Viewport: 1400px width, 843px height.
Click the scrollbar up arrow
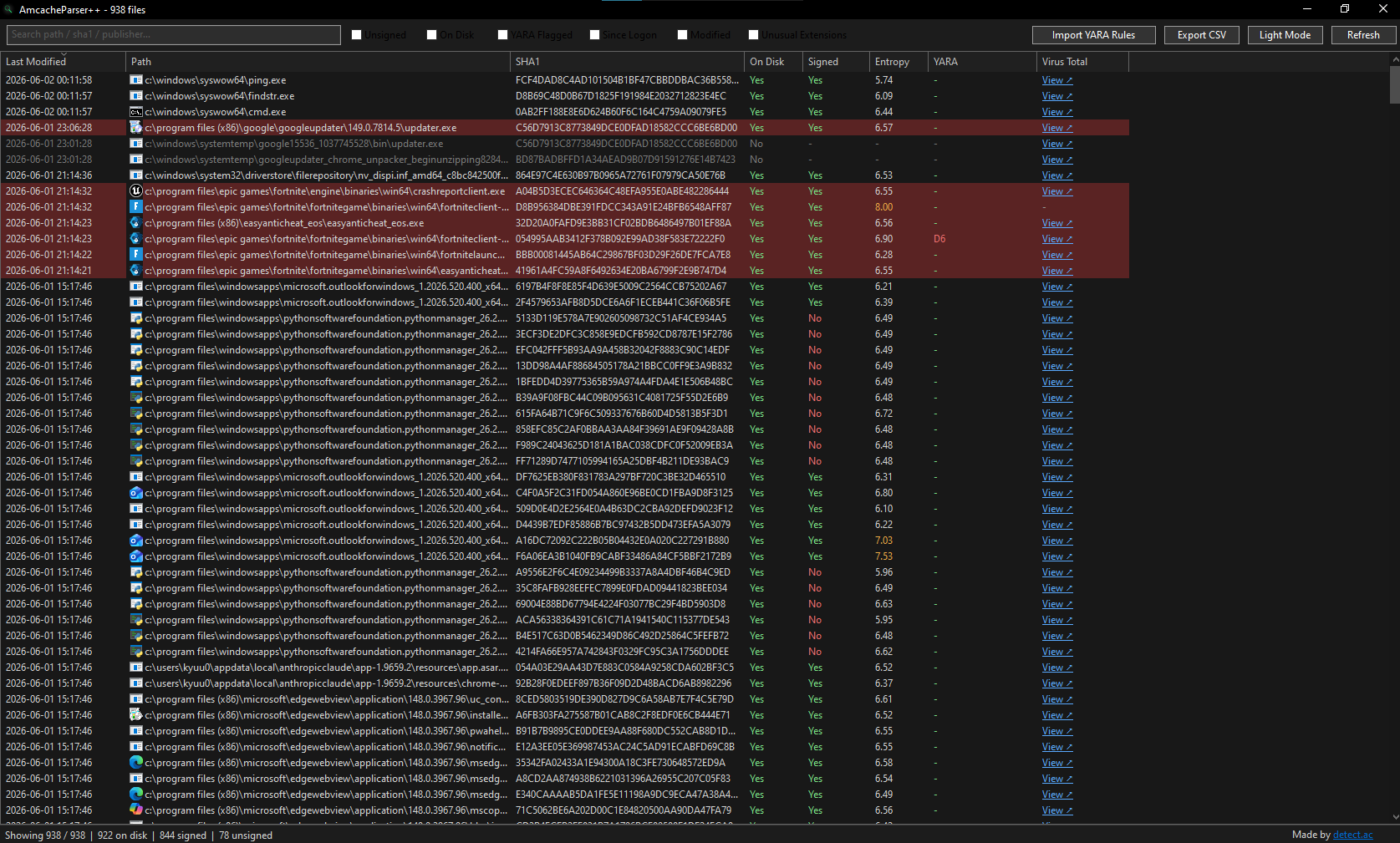(x=1394, y=59)
